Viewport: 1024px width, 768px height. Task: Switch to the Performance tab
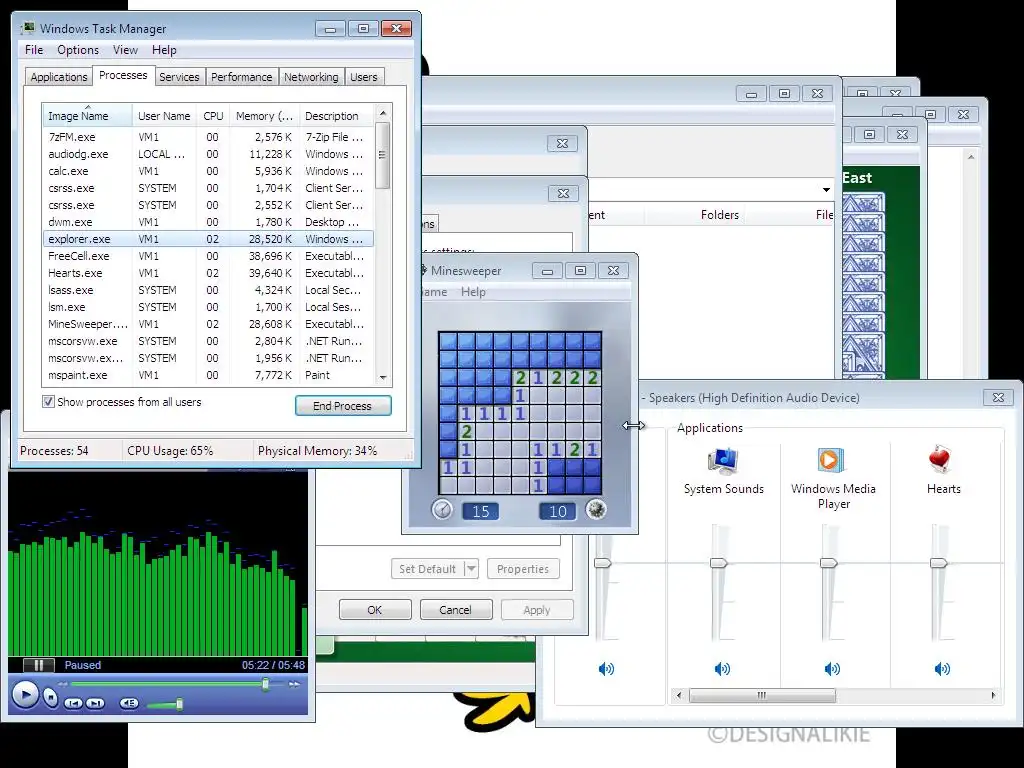(242, 77)
